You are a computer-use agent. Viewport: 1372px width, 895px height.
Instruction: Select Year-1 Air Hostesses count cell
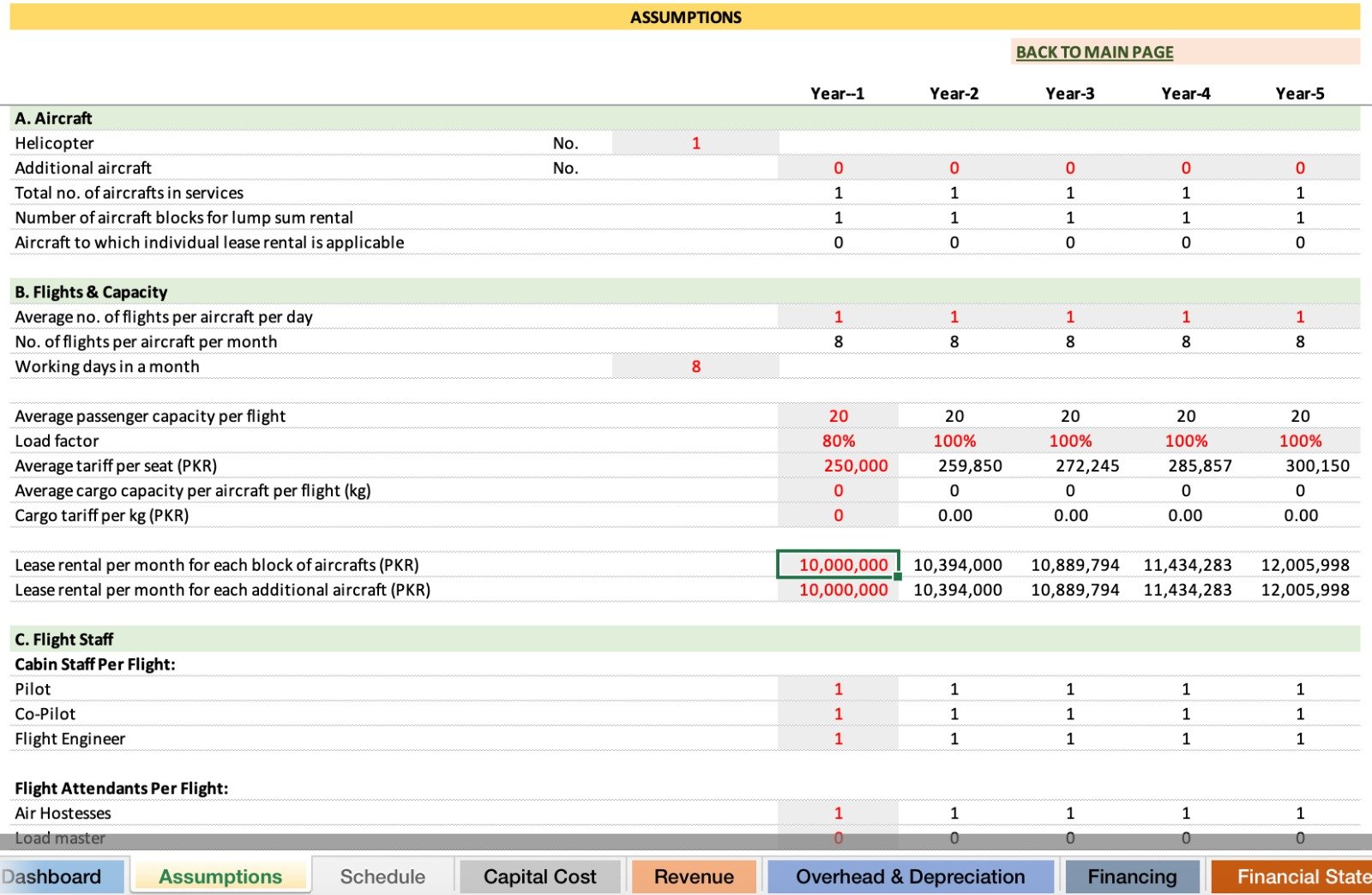coord(838,814)
